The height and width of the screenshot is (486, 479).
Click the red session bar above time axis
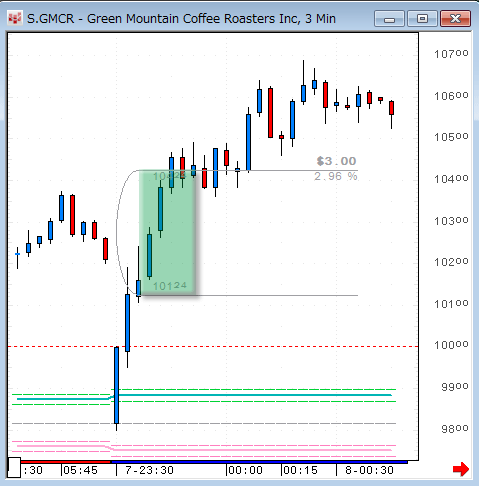tap(65, 462)
